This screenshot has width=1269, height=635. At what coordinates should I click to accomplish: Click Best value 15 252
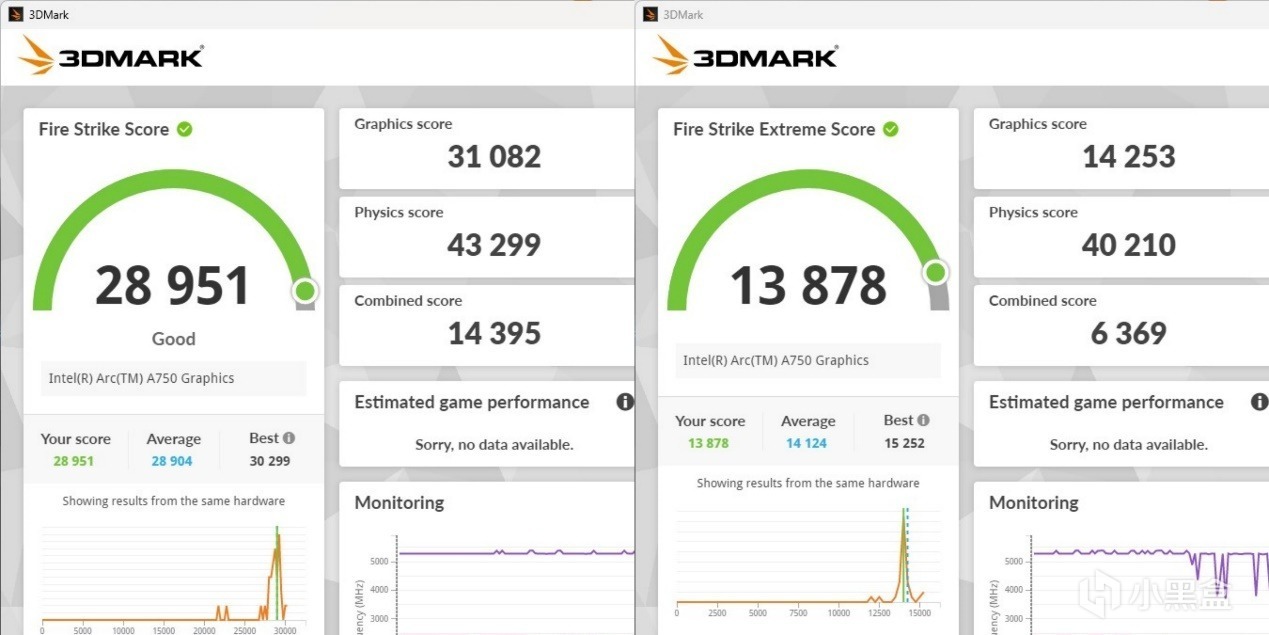click(x=905, y=443)
